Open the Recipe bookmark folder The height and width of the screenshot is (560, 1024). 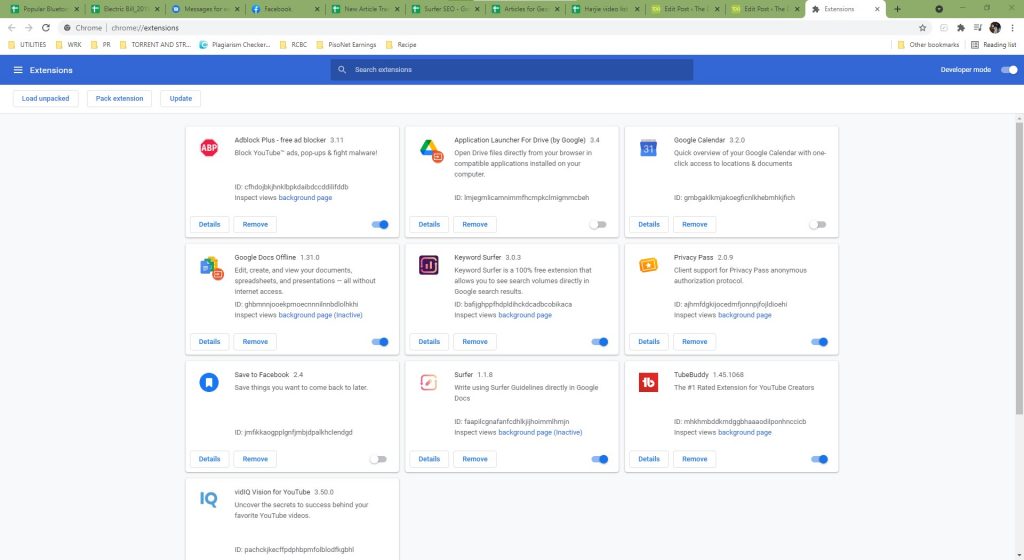[400, 45]
